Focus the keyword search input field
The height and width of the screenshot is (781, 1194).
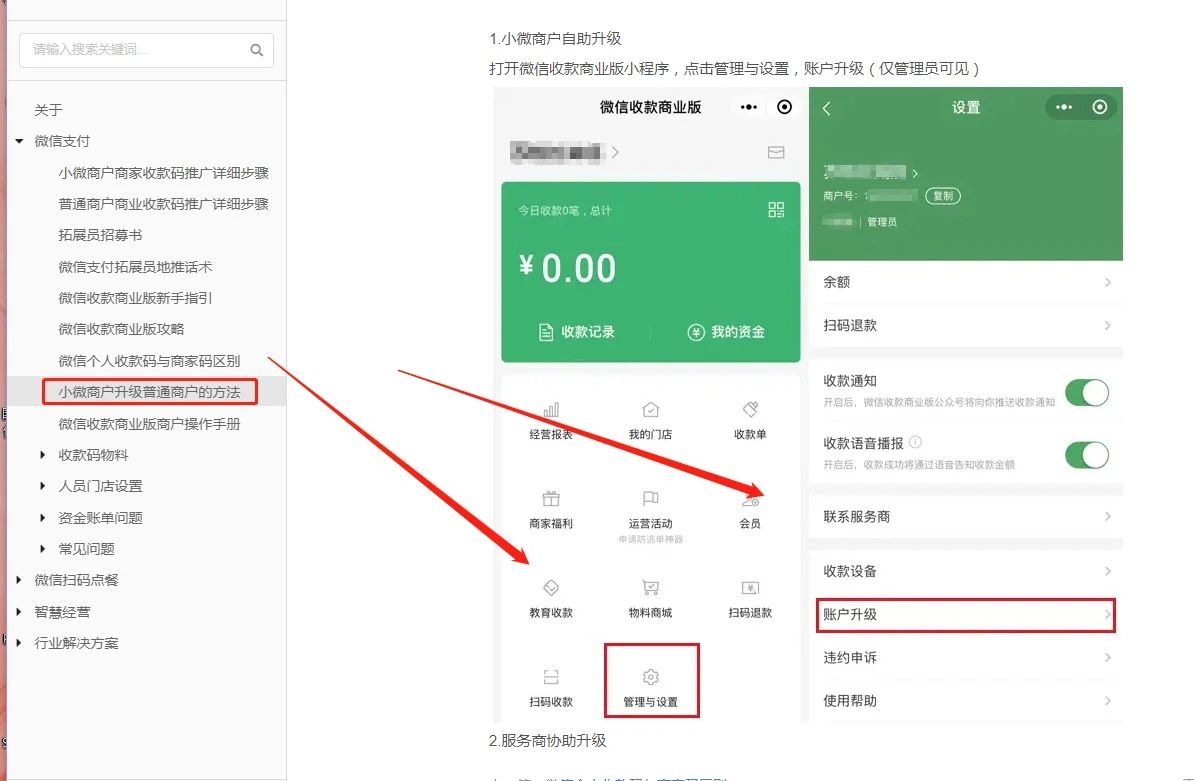pyautogui.click(x=146, y=50)
